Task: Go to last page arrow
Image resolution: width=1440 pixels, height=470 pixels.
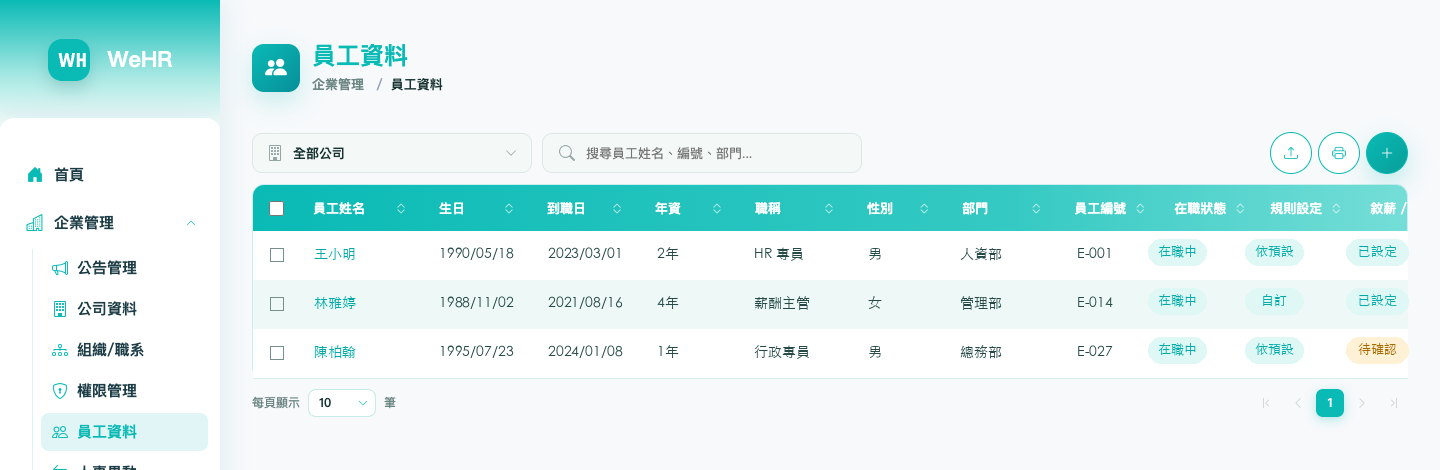Action: coord(1393,403)
